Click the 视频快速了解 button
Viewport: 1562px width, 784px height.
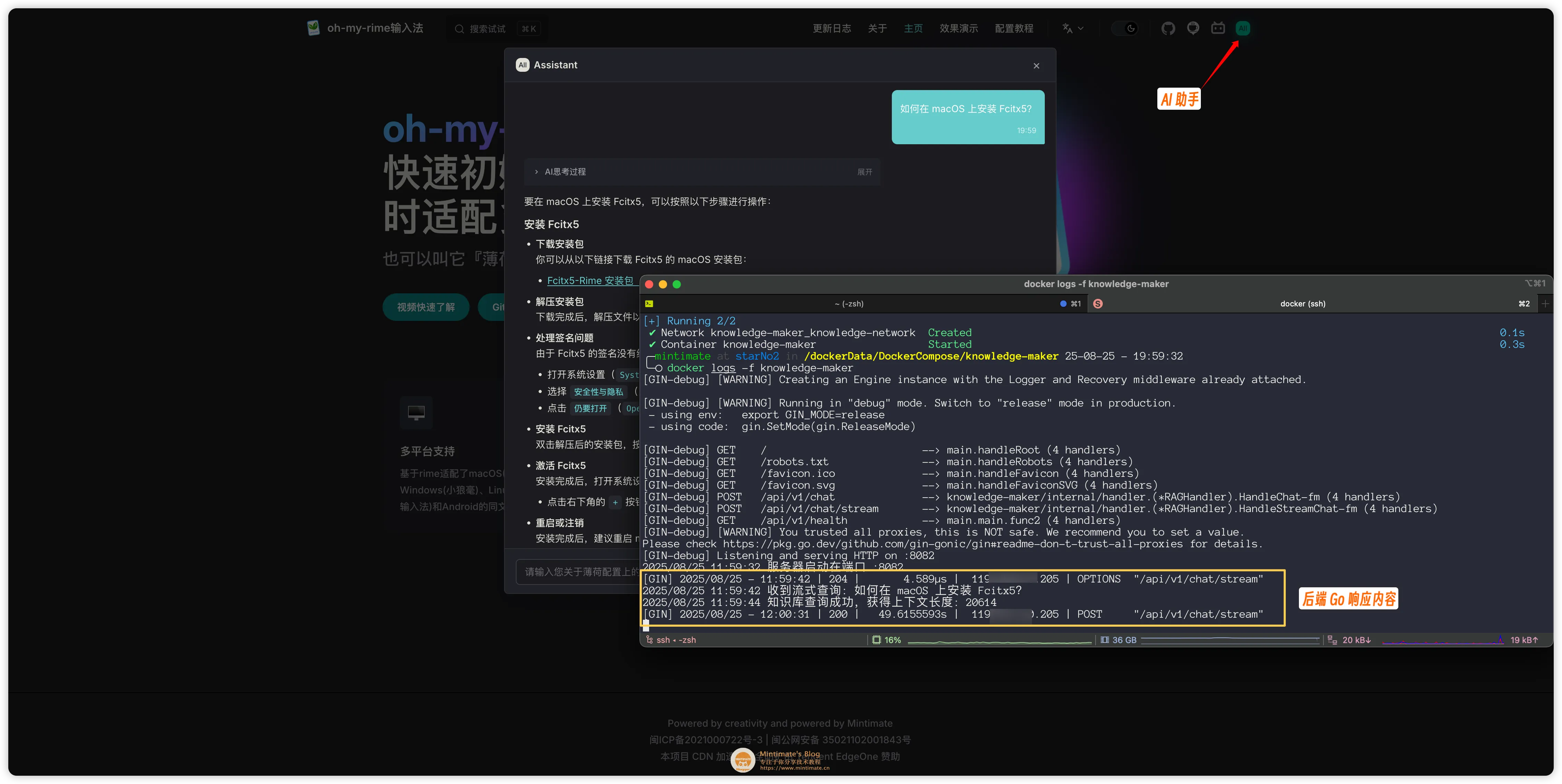coord(426,307)
